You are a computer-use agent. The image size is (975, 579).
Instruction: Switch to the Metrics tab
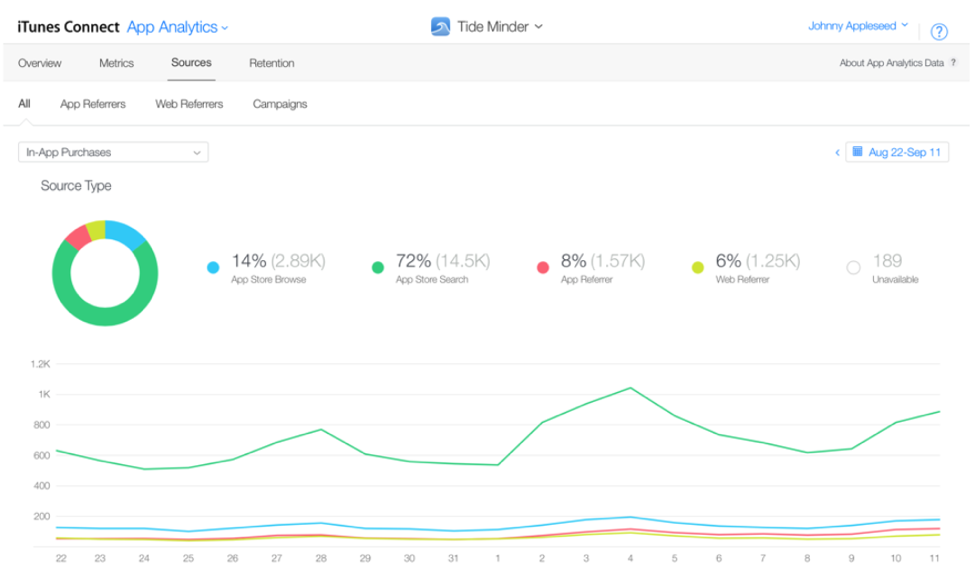116,63
